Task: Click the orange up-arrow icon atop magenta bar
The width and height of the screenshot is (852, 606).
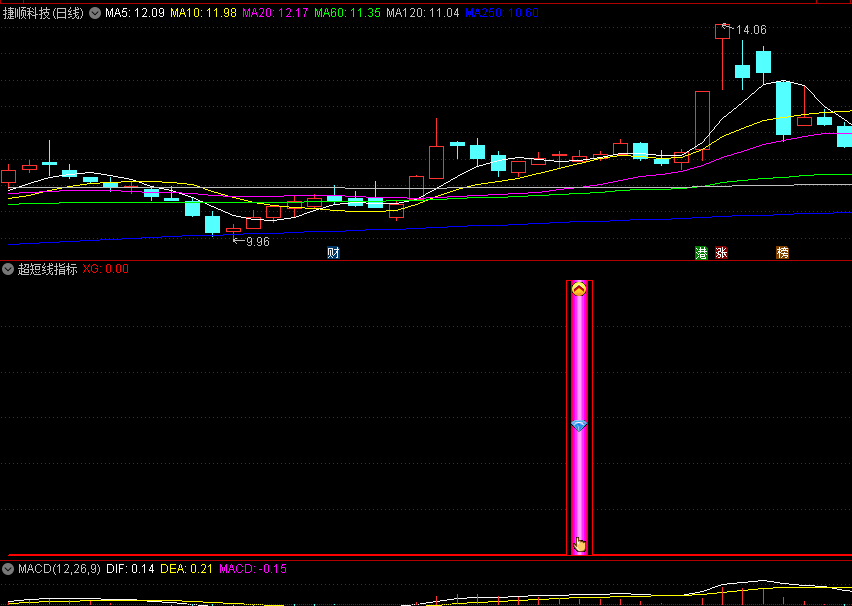Action: pos(579,289)
